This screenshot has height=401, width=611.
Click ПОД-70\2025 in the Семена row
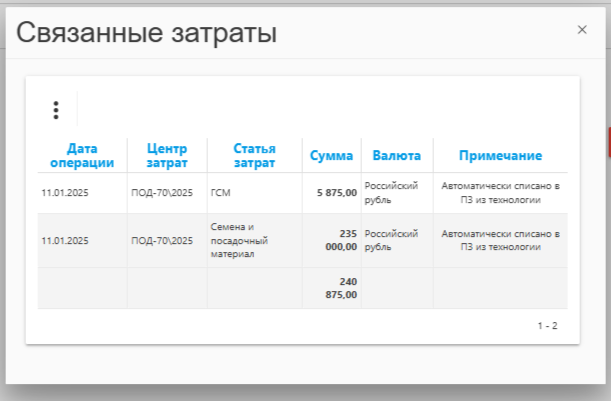point(161,241)
